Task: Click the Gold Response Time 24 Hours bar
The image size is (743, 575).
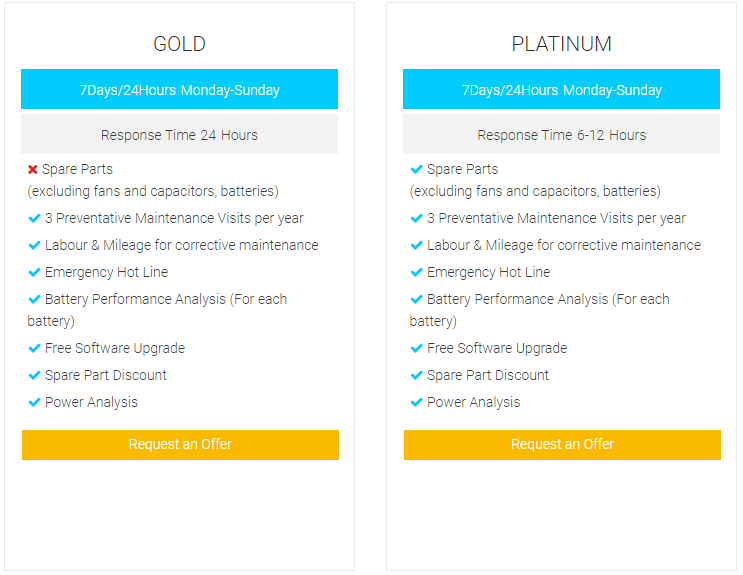Action: coord(179,135)
